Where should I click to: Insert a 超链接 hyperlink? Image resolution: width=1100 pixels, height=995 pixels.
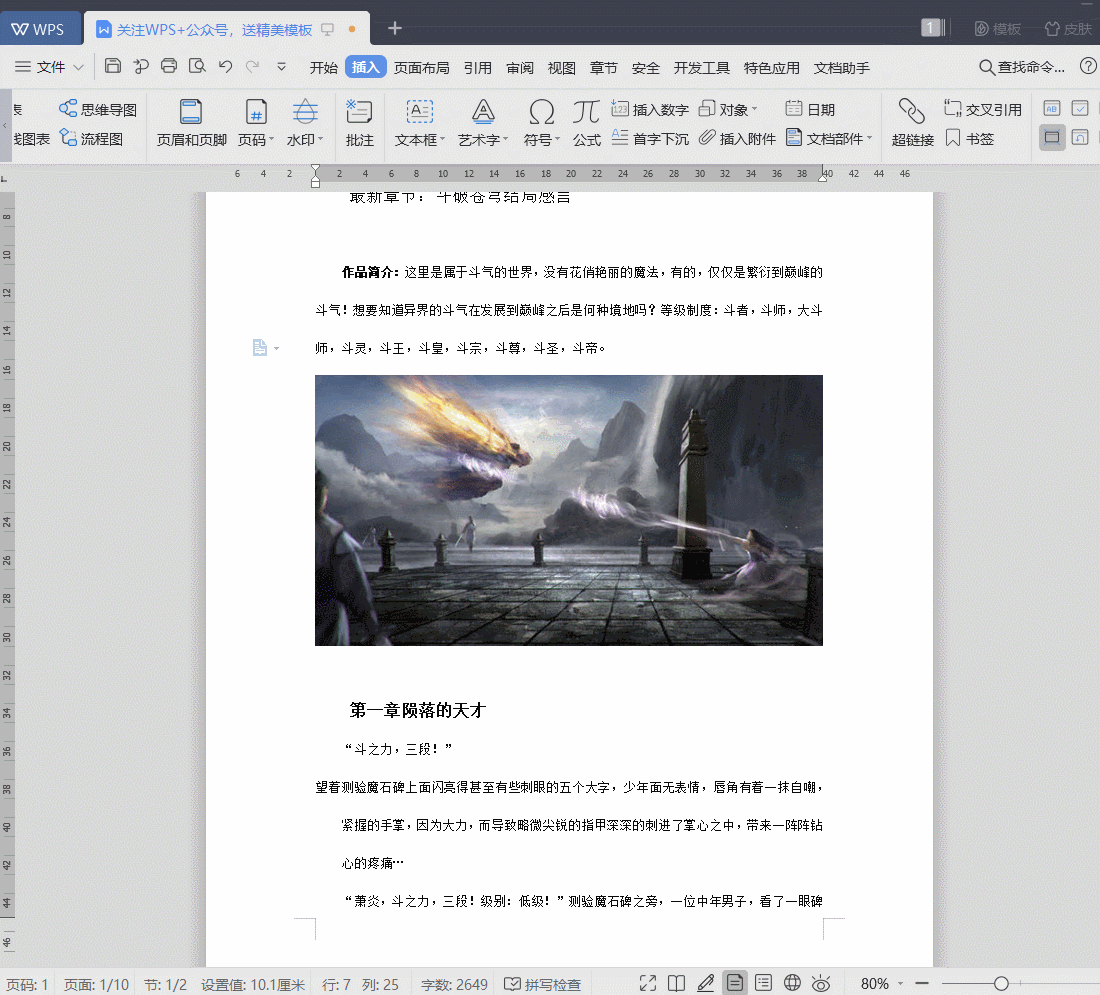[912, 123]
